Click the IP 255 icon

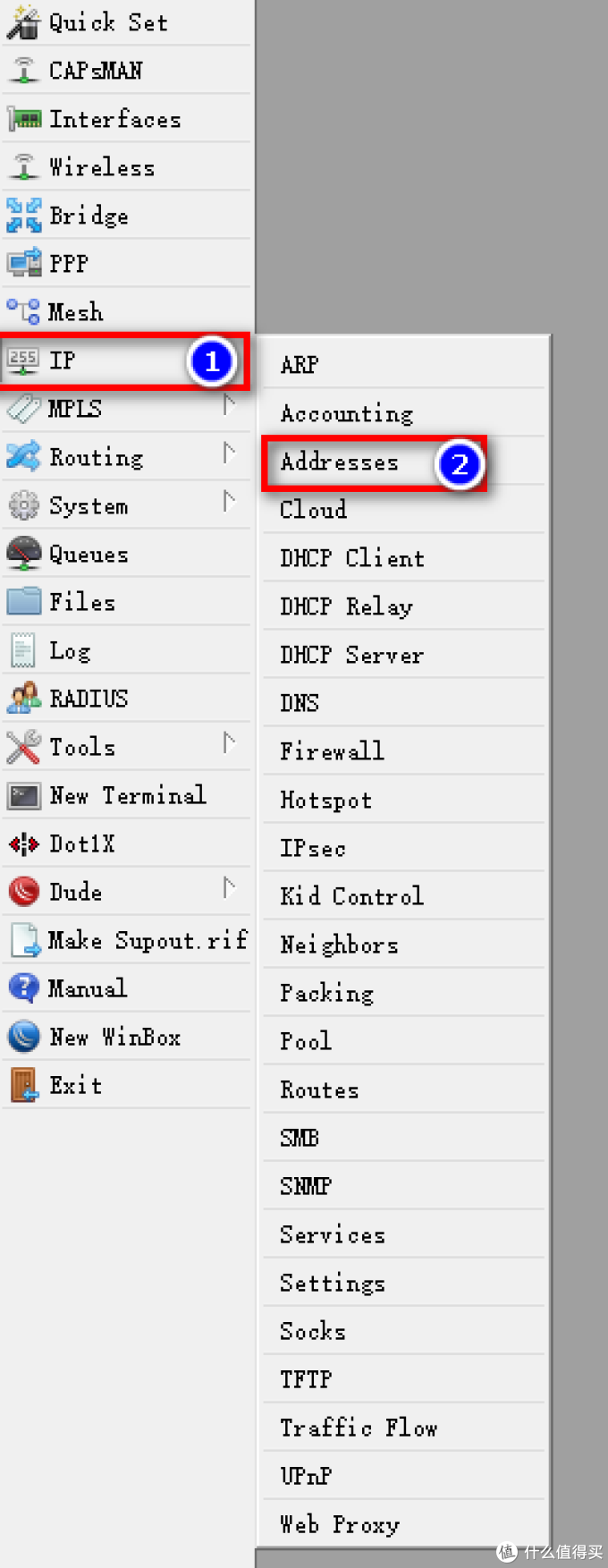23,360
